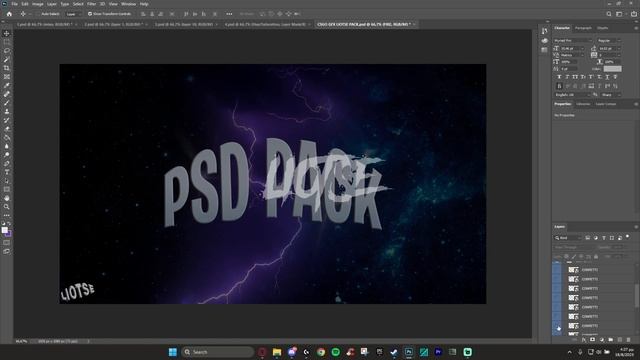Open File Explorer from the taskbar
The height and width of the screenshot is (360, 640).
pyautogui.click(x=277, y=352)
